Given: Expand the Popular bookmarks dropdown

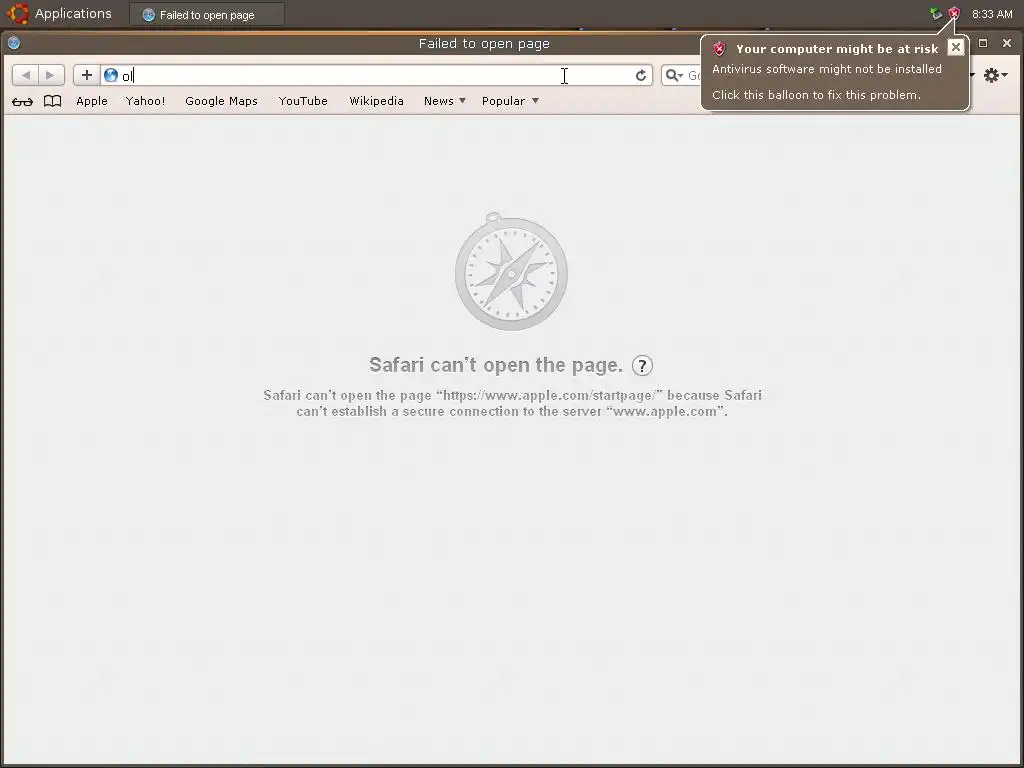Looking at the screenshot, I should point(510,101).
